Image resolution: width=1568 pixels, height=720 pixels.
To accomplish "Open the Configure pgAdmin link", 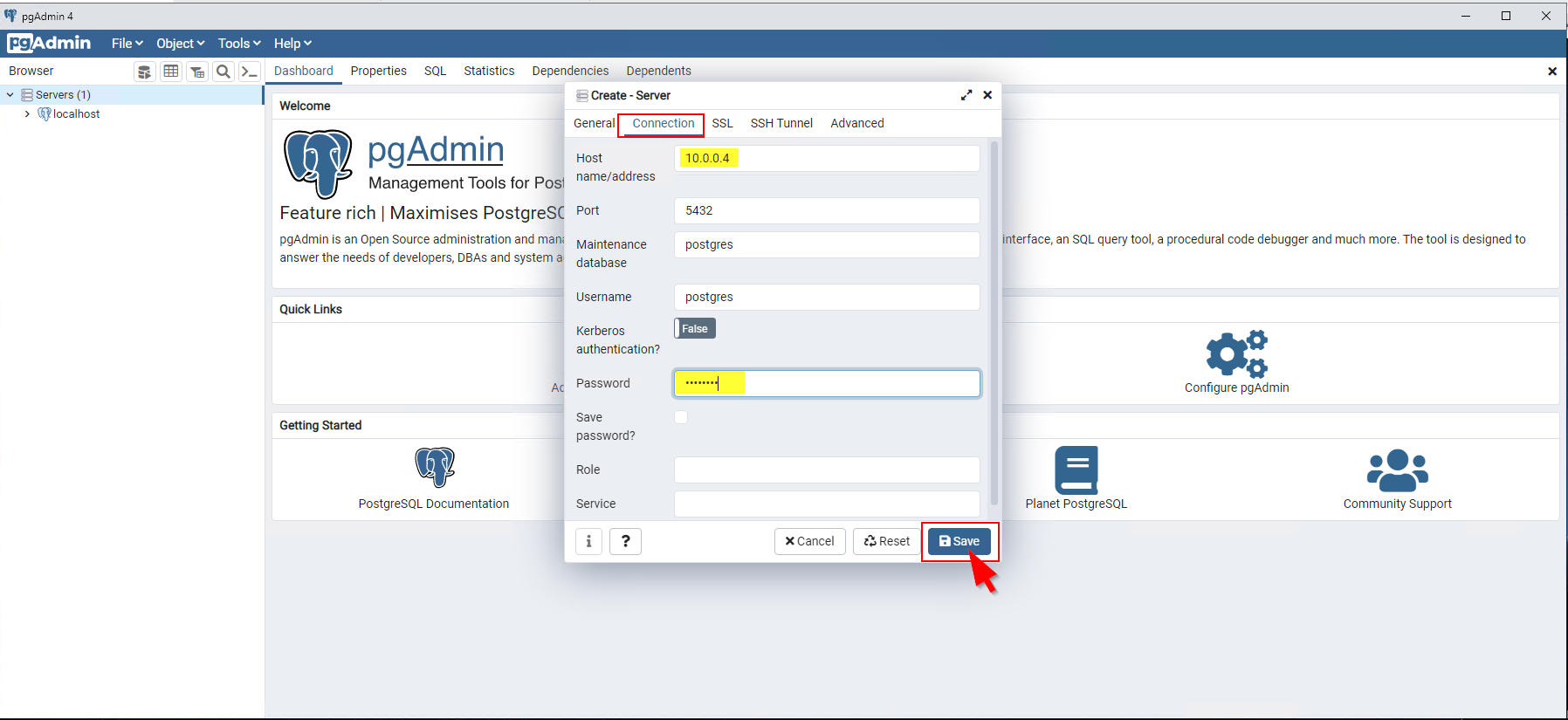I will coord(1236,387).
